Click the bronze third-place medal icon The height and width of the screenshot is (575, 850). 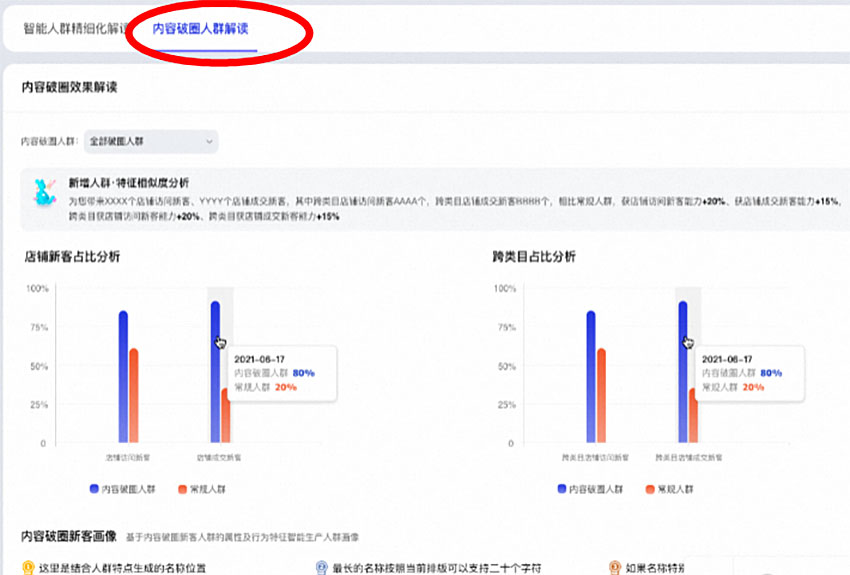click(615, 567)
